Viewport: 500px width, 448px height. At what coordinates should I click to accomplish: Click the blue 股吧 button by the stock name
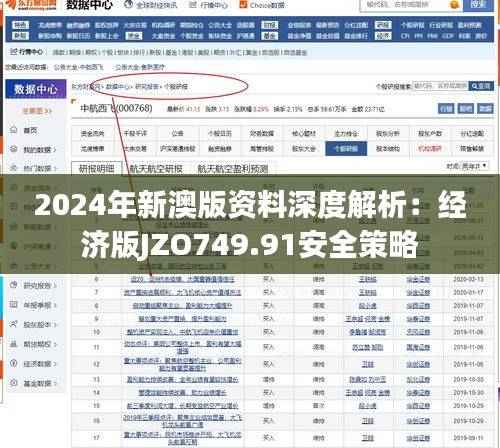465,109
